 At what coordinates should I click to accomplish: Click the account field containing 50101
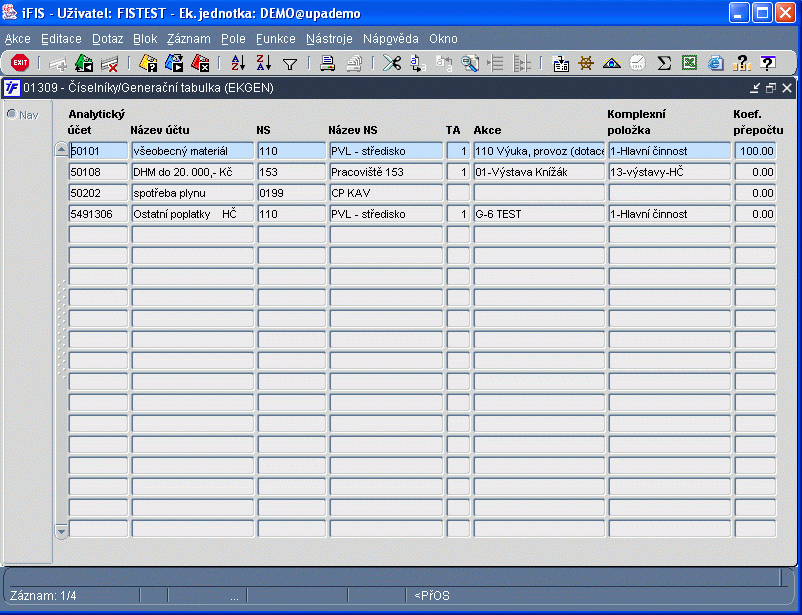tap(98, 151)
